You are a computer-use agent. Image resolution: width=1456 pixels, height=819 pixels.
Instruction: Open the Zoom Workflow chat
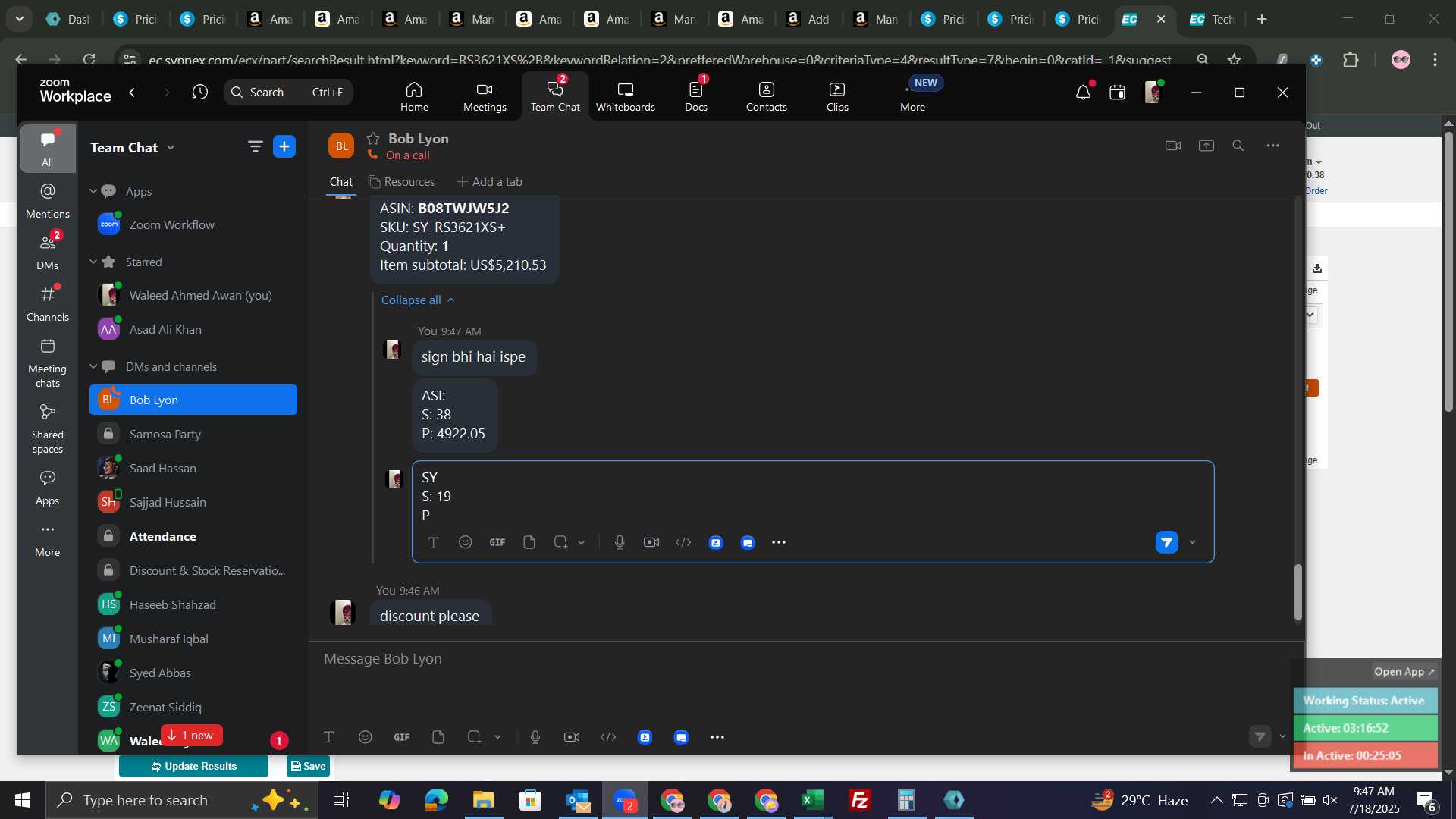[193, 224]
